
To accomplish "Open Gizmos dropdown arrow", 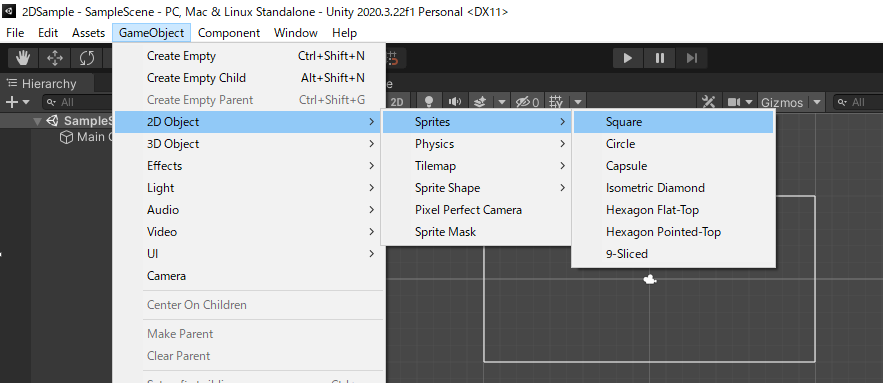I will pyautogui.click(x=817, y=103).
